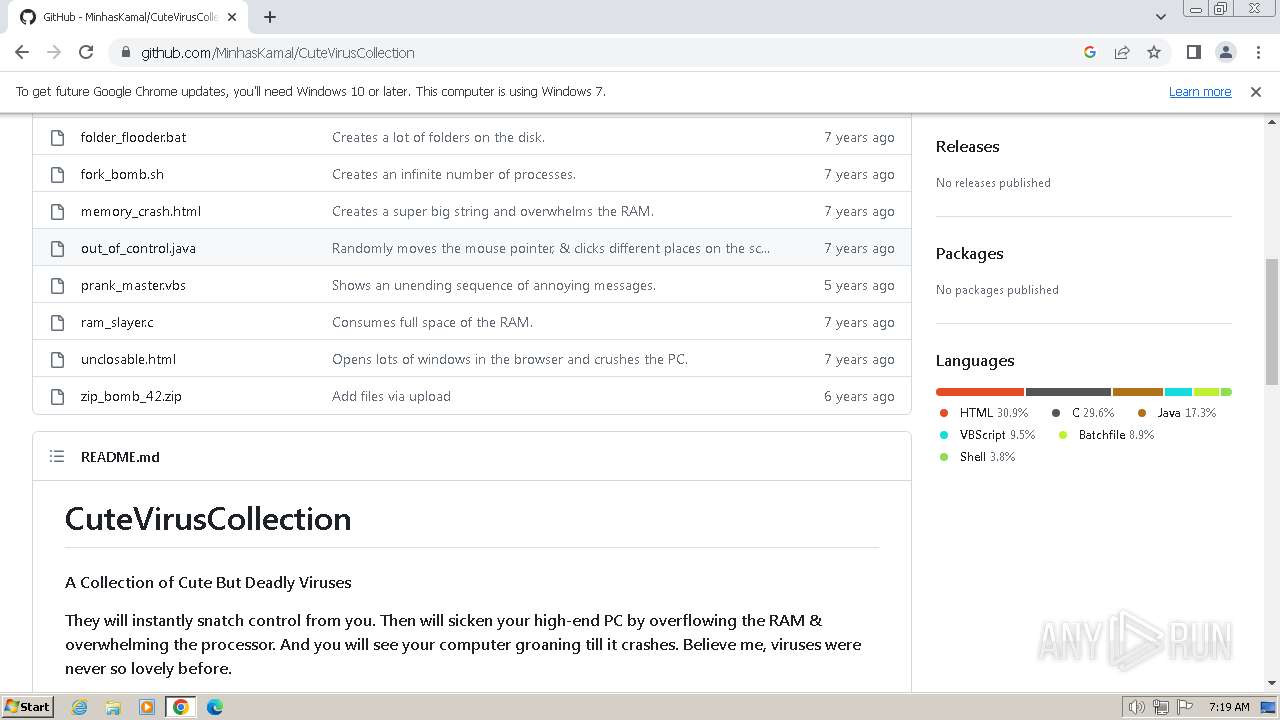Click the file icon beside folder_flooder.bat
Image resolution: width=1280 pixels, height=720 pixels.
pos(57,137)
